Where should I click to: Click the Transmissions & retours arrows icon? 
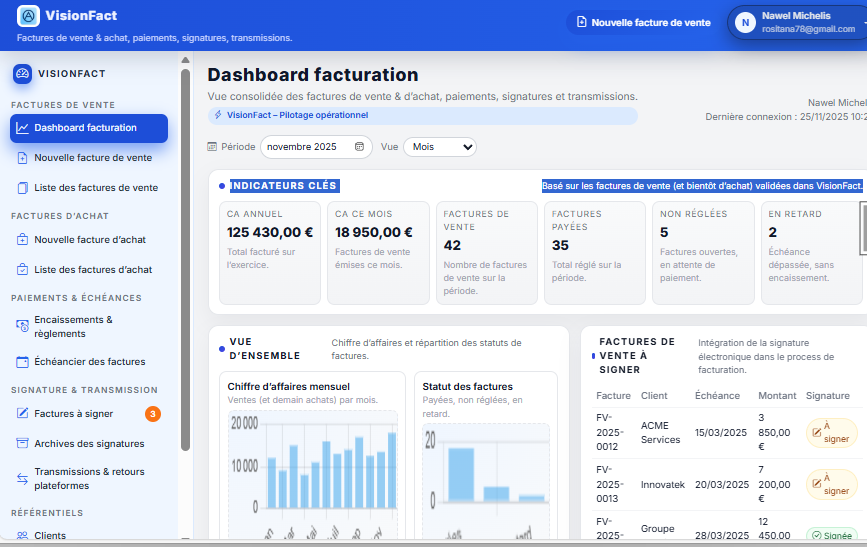(x=22, y=479)
